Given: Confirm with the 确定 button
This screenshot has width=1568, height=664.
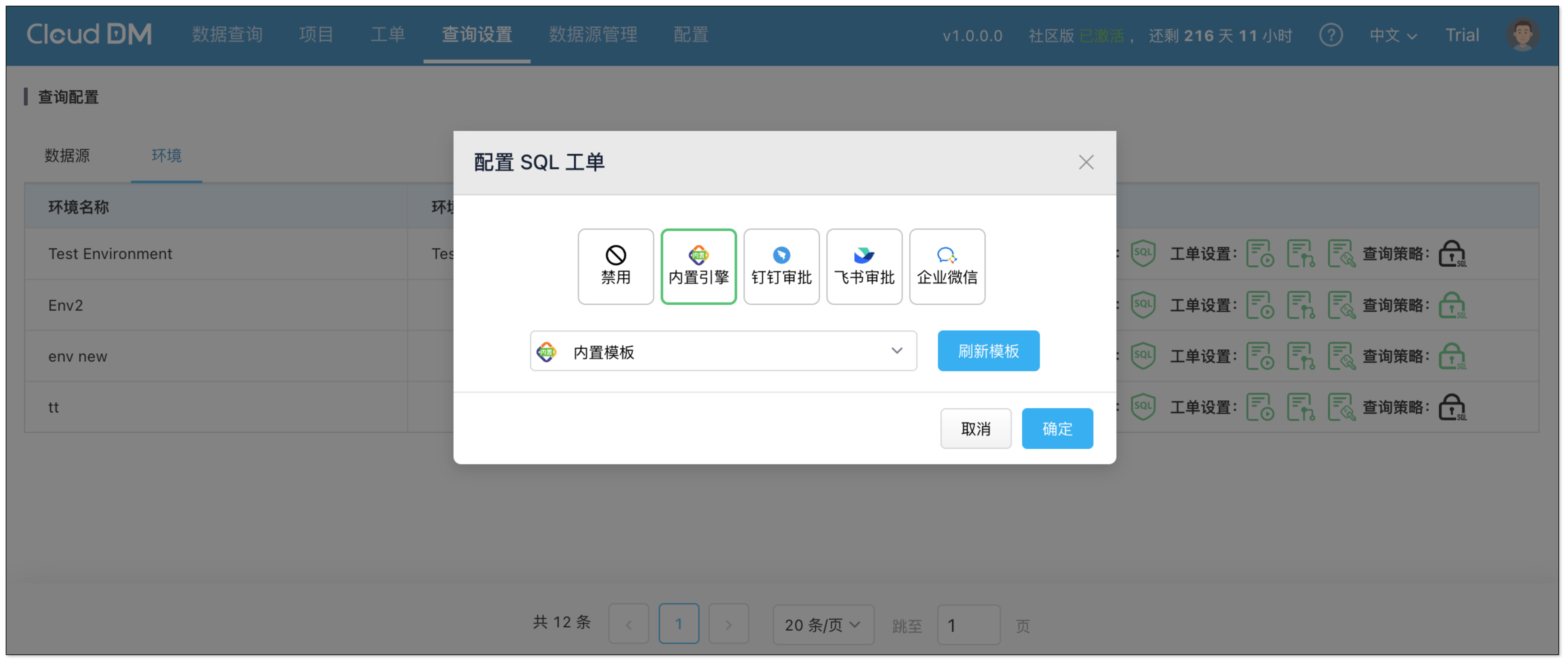Looking at the screenshot, I should tap(1057, 429).
